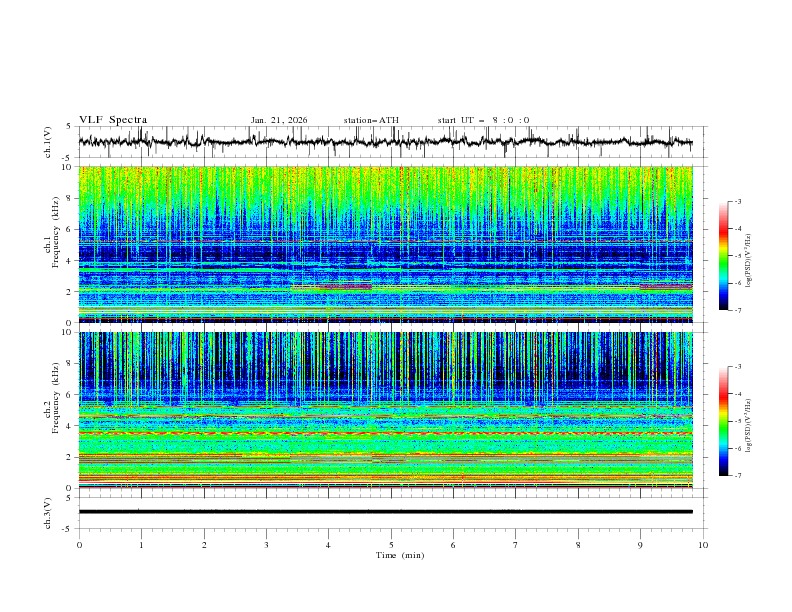The height and width of the screenshot is (612, 792).
Task: Click the ch.1 voltage waveform trace
Action: (385, 142)
